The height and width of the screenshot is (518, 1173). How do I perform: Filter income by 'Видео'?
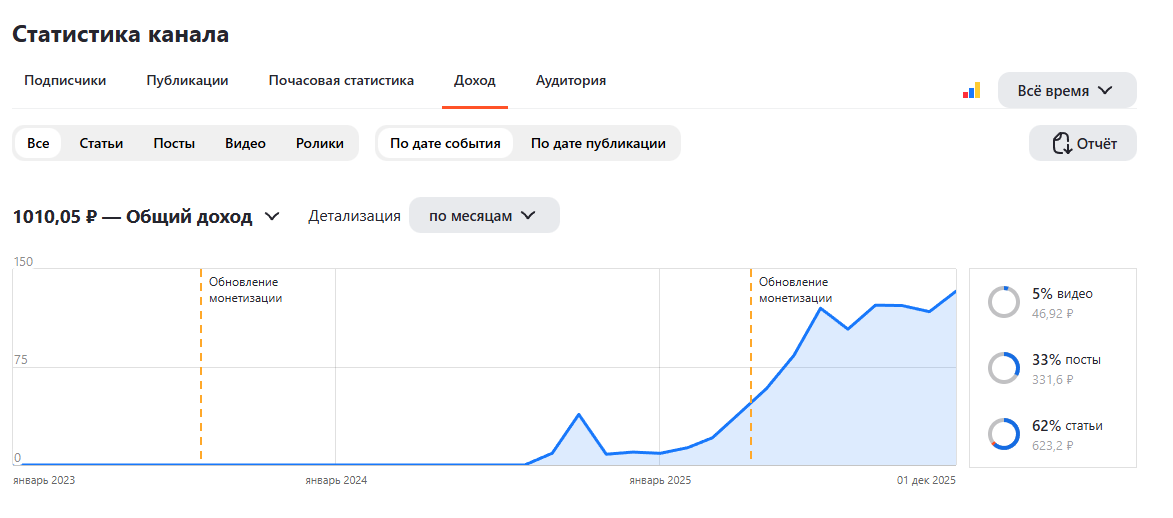[x=245, y=143]
